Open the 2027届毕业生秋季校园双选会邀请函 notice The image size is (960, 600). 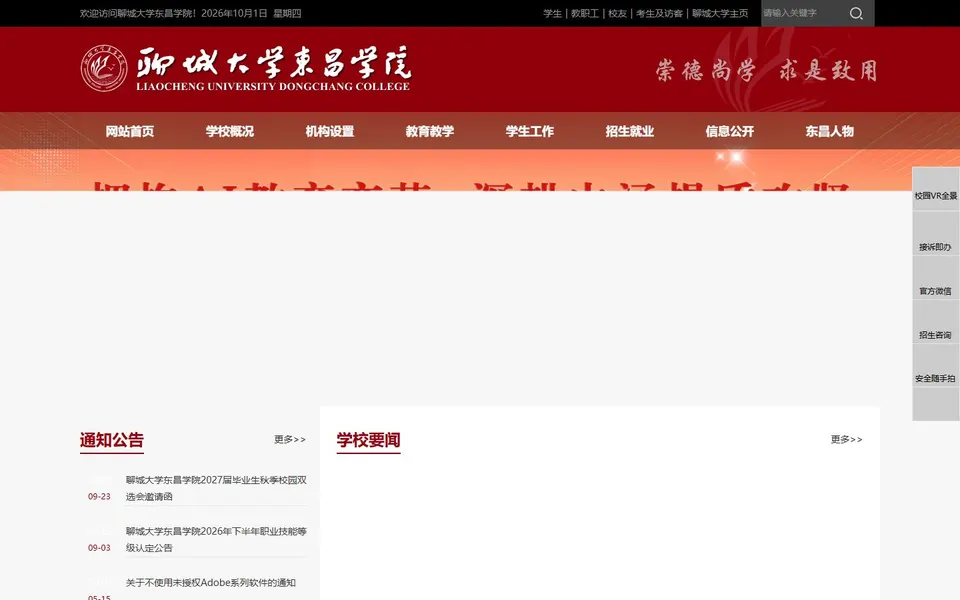[x=216, y=488]
